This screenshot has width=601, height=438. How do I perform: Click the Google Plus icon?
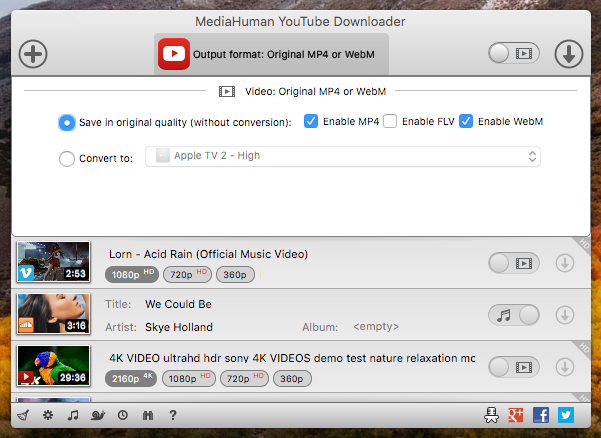(x=516, y=415)
